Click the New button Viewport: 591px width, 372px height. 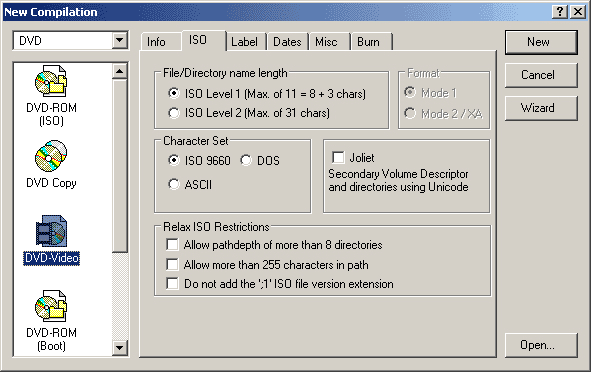pyautogui.click(x=541, y=42)
